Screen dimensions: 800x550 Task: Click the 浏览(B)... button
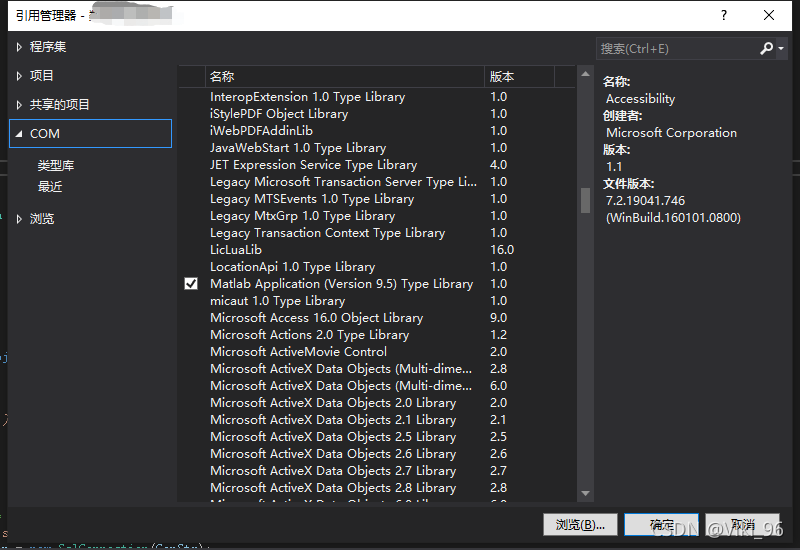(580, 525)
